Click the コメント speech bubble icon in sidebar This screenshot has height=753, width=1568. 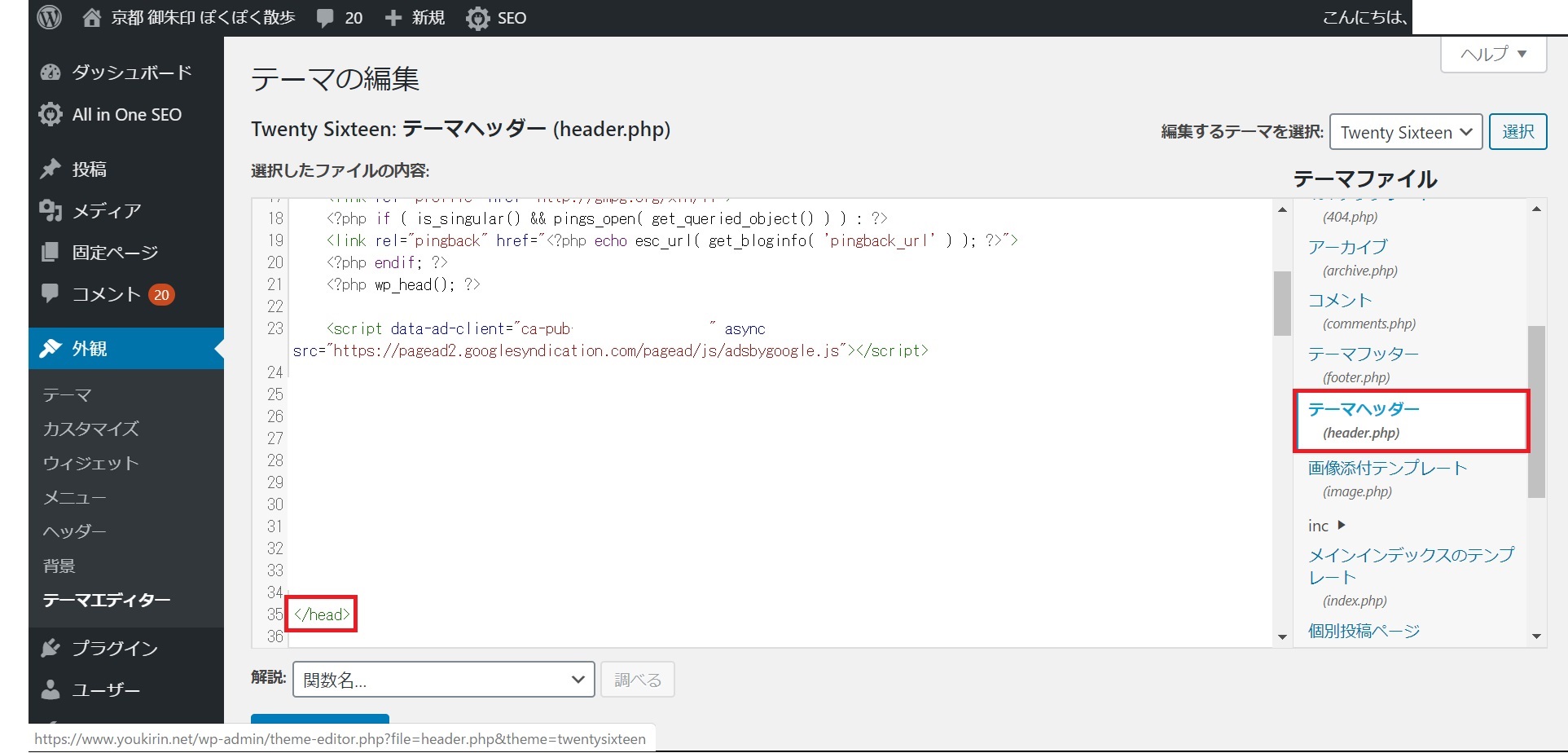click(51, 293)
